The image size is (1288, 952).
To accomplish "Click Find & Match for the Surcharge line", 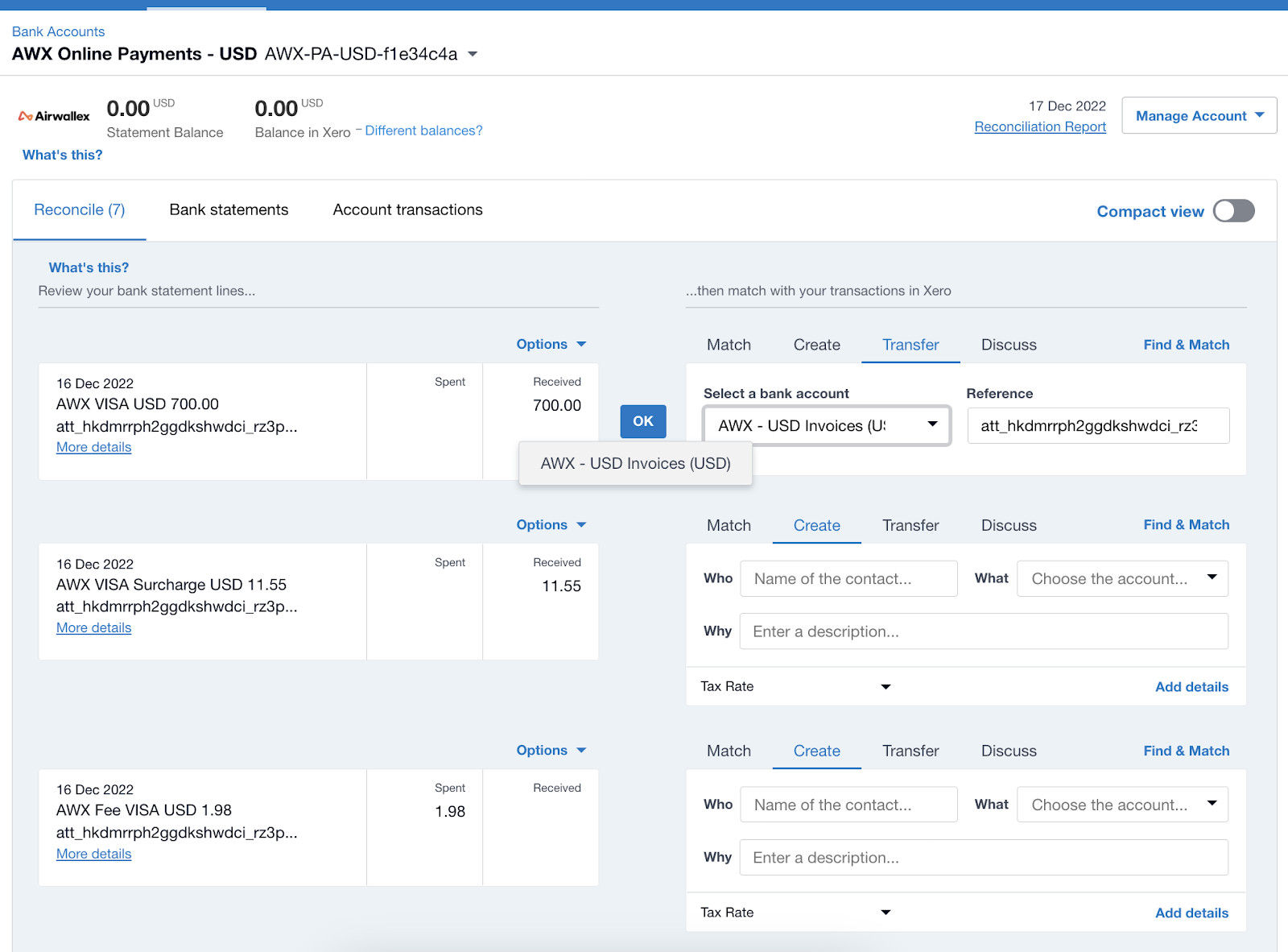I will coord(1187,524).
